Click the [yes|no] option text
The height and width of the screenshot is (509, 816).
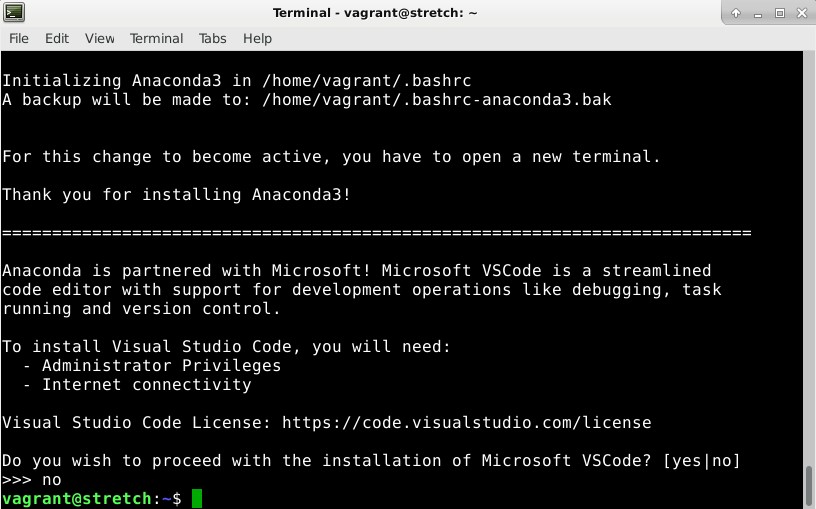[701, 461]
